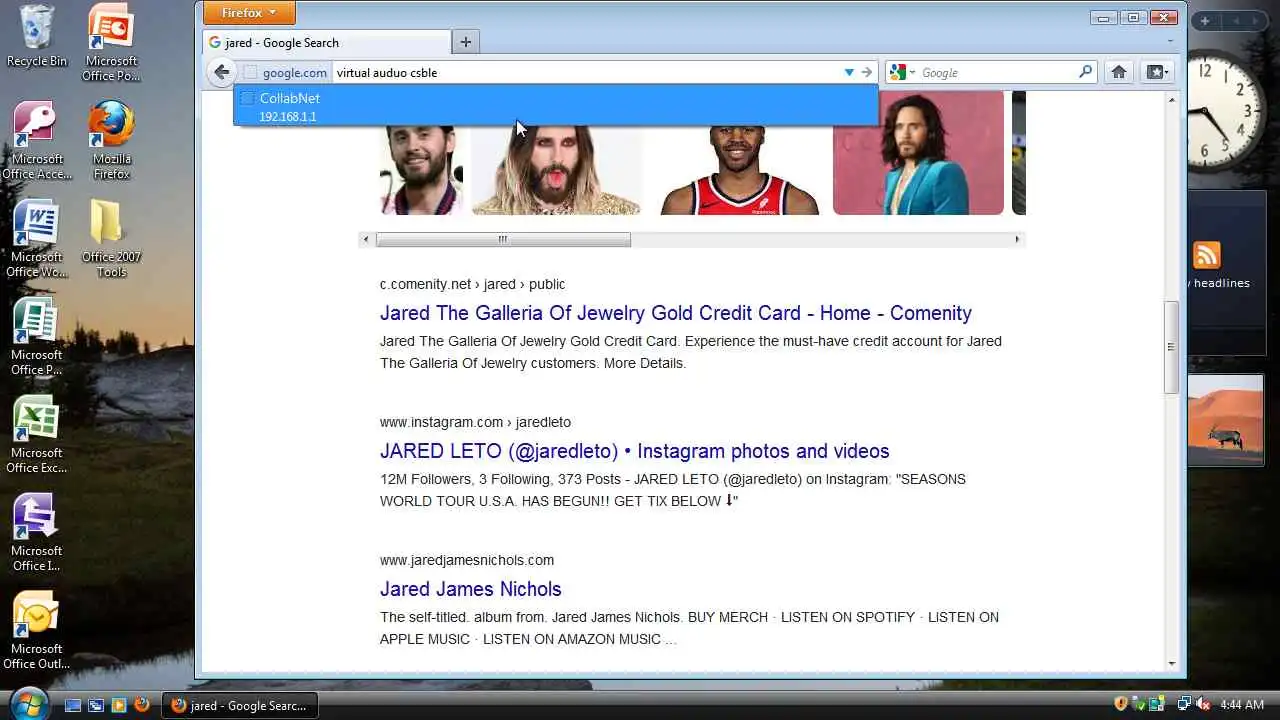Click the URL bar containing 'virtual auduo csble'
The height and width of the screenshot is (720, 1280).
(586, 72)
